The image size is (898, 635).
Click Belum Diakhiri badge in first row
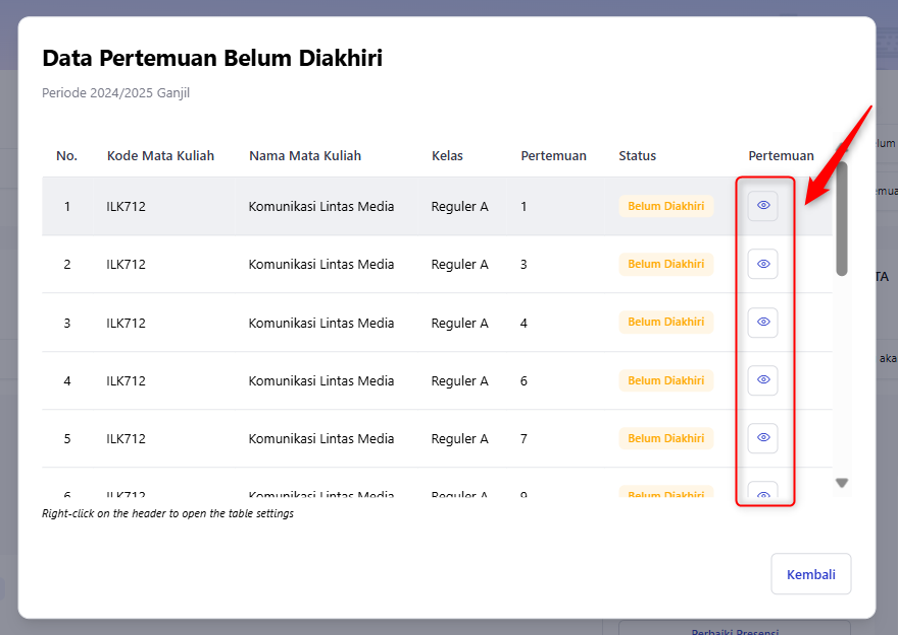click(666, 206)
